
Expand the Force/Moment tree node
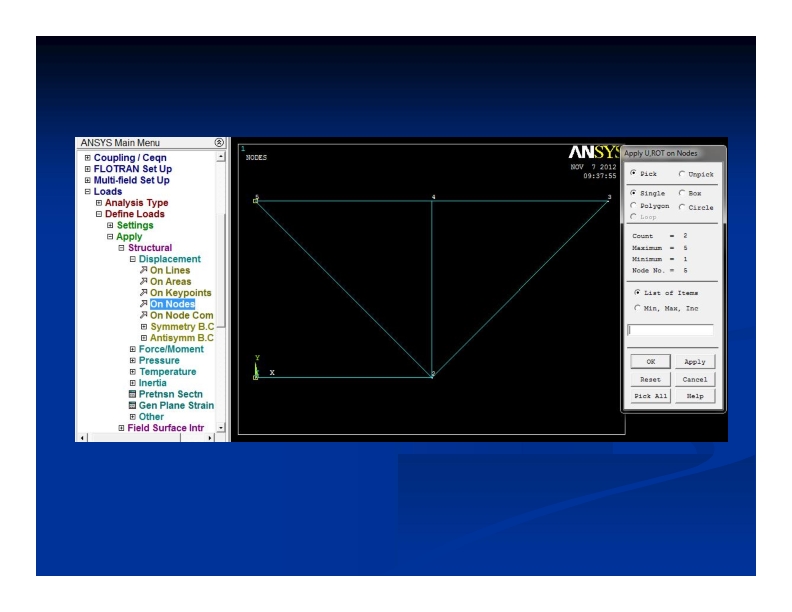(x=133, y=349)
